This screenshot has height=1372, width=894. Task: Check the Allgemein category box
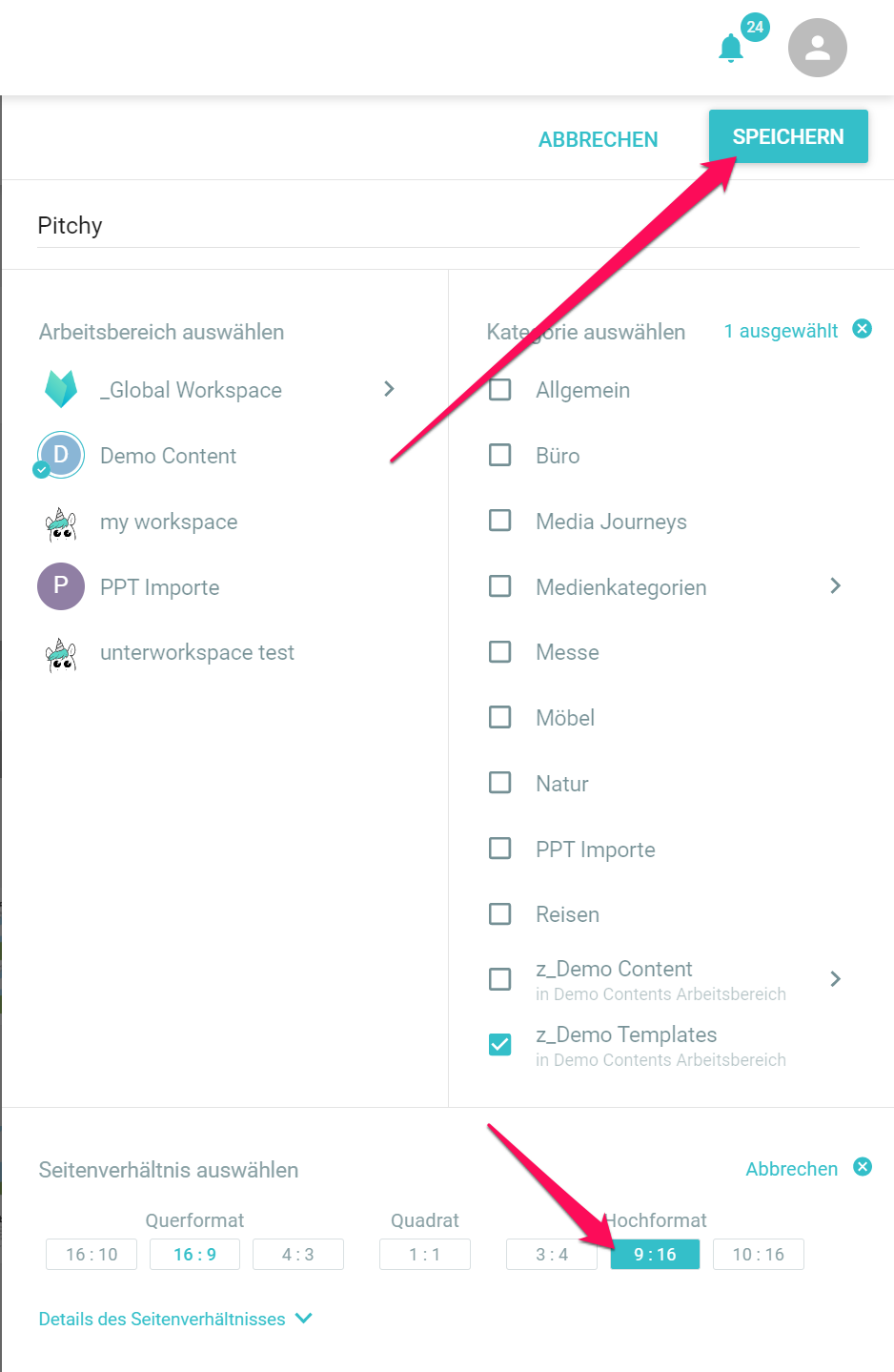pyautogui.click(x=500, y=389)
